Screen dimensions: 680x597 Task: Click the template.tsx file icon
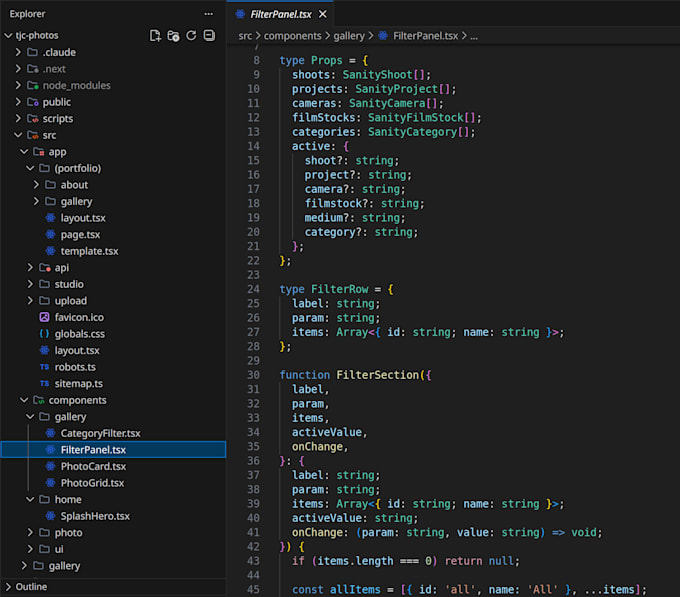[x=50, y=251]
